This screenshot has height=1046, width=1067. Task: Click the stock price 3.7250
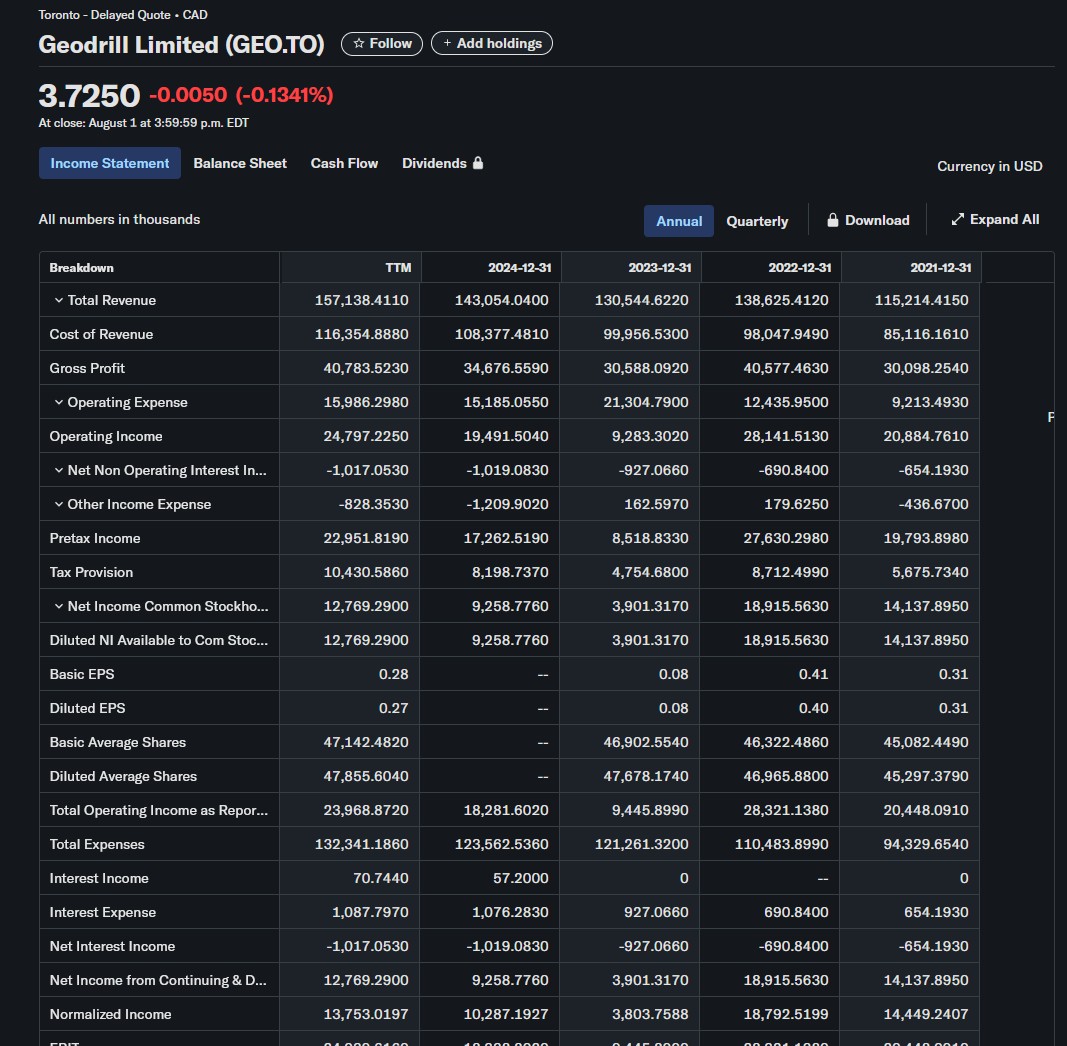click(x=89, y=96)
